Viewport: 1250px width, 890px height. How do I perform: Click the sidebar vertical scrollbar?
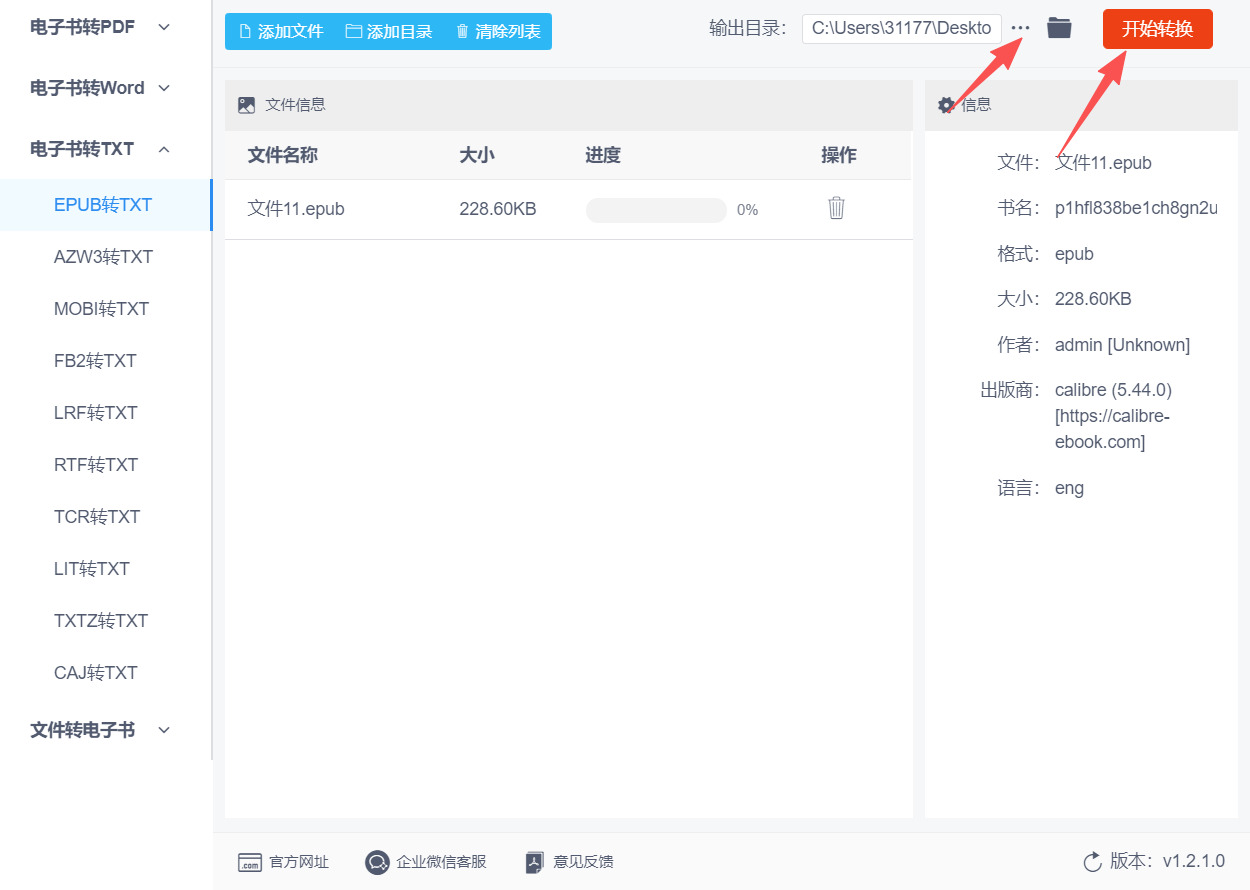211,380
